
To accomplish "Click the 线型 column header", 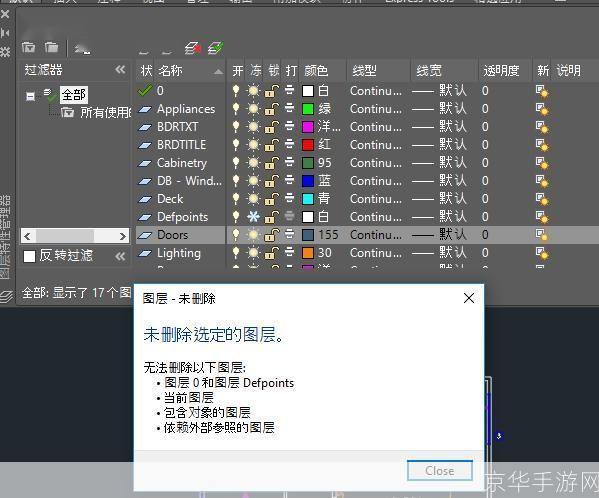I will [379, 70].
